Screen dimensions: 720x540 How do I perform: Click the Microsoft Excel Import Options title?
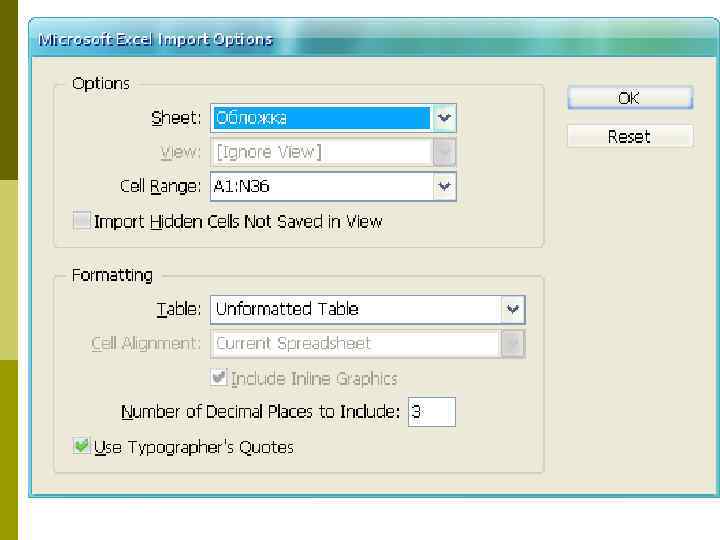155,39
